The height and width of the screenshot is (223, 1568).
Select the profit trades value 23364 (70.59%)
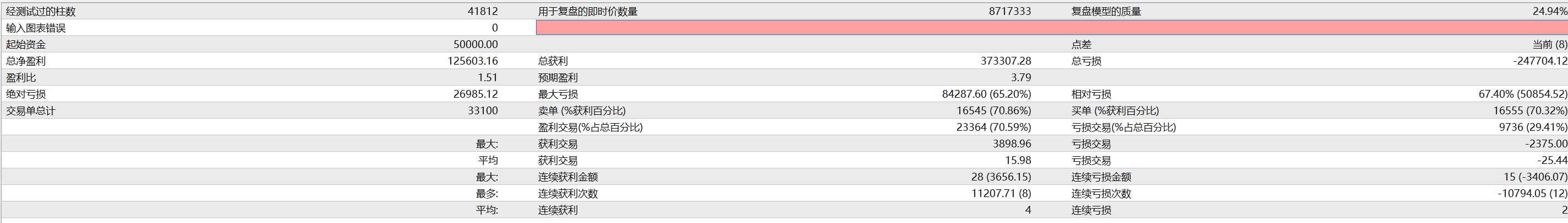click(993, 128)
